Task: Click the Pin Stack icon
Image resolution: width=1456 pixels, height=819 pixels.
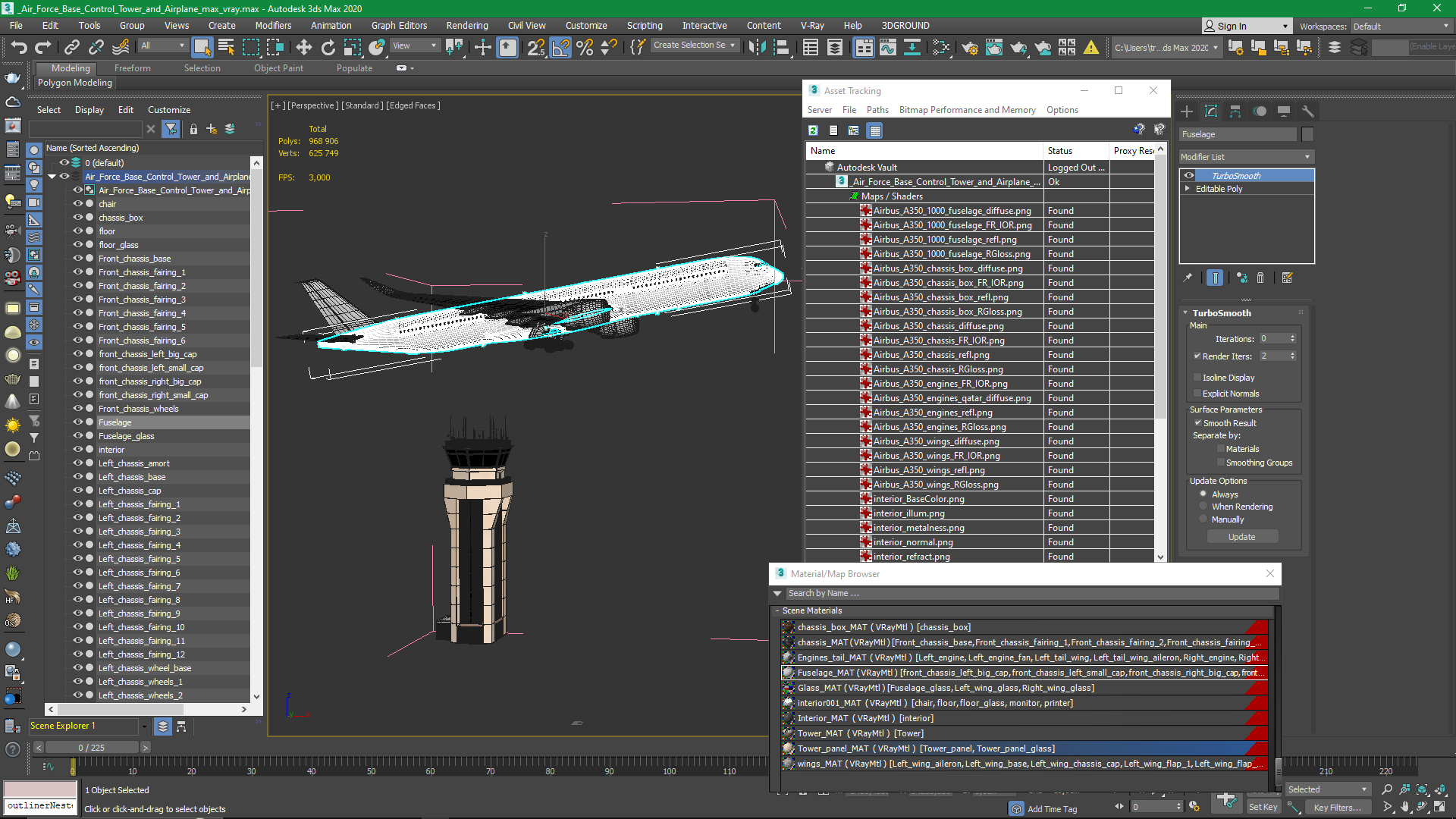Action: click(x=1188, y=278)
